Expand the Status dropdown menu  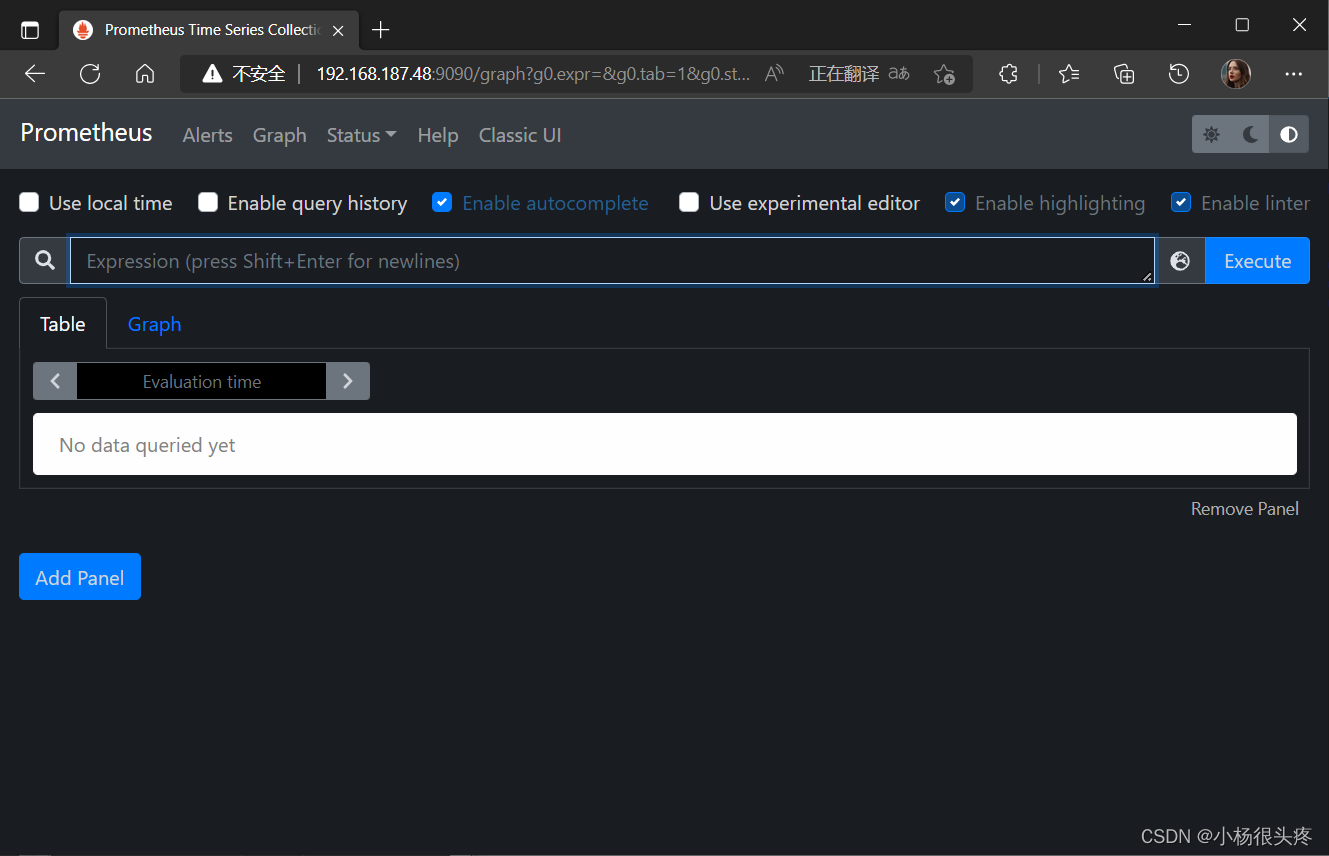[x=361, y=135]
